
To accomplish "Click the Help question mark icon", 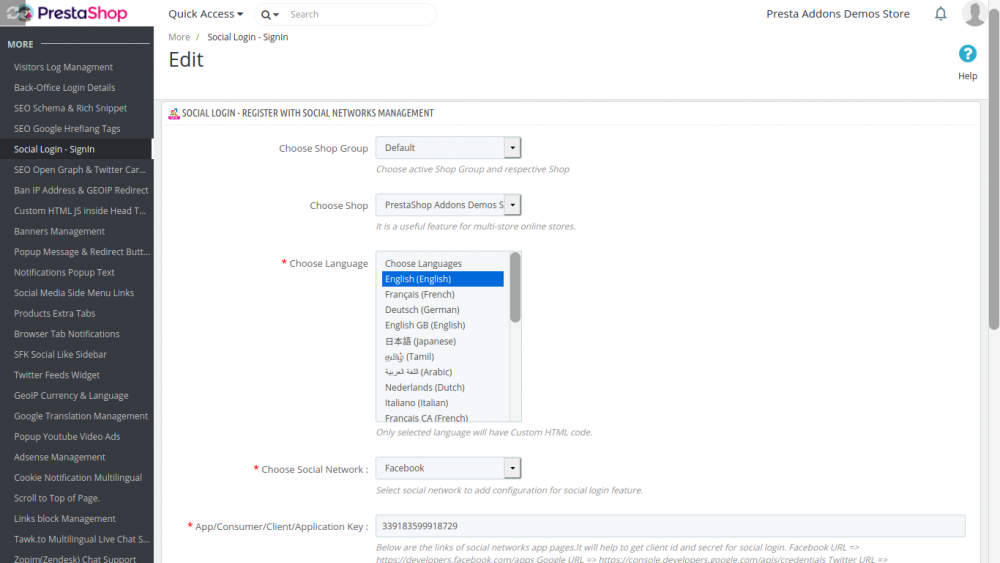I will (967, 54).
